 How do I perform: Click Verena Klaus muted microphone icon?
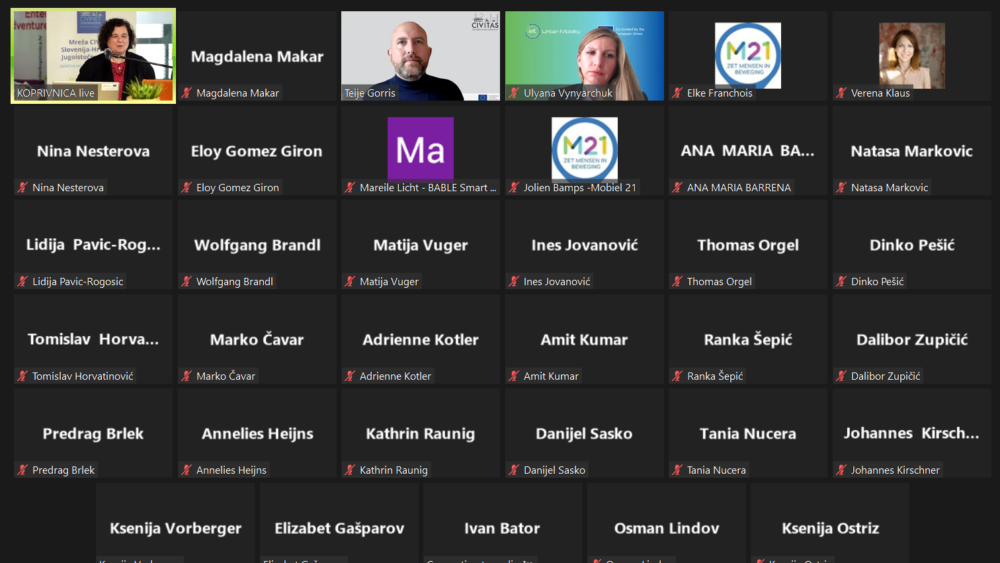[841, 93]
